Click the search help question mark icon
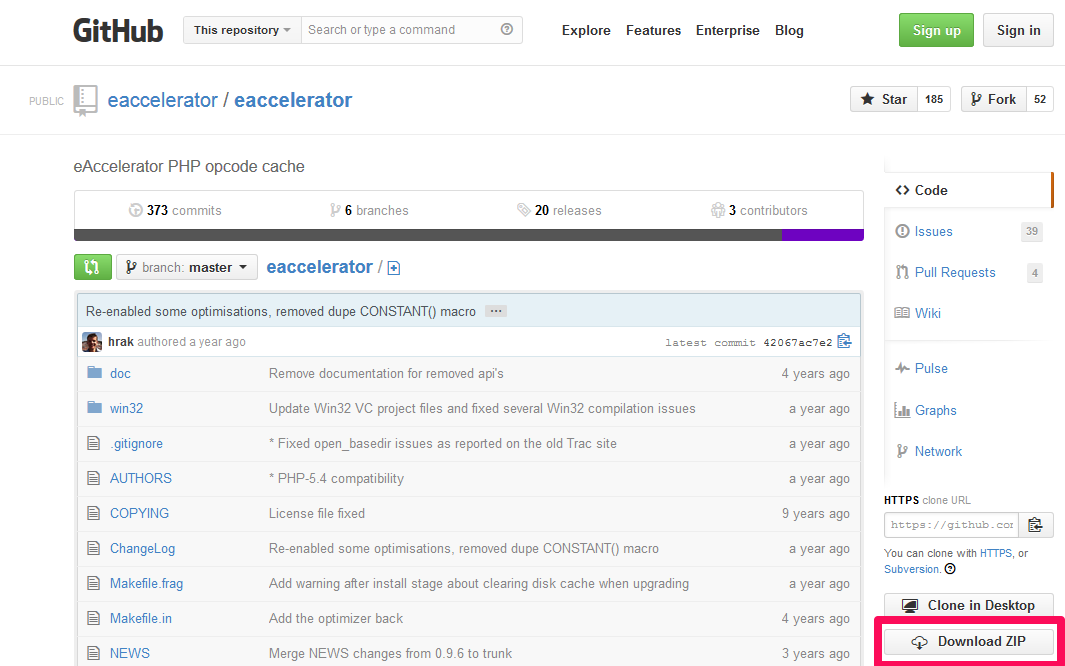The height and width of the screenshot is (666, 1065). [507, 29]
